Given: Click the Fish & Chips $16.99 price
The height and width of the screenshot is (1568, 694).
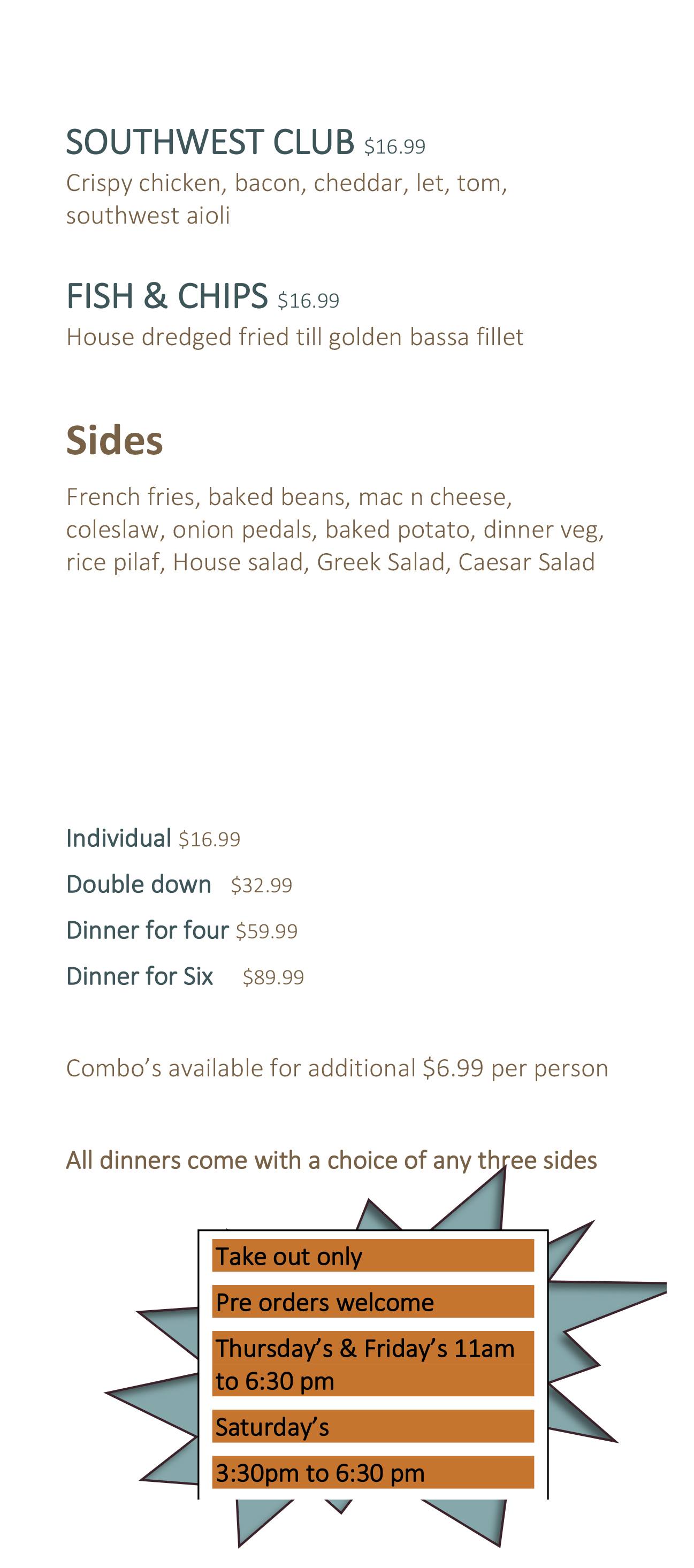Looking at the screenshot, I should click(x=308, y=301).
